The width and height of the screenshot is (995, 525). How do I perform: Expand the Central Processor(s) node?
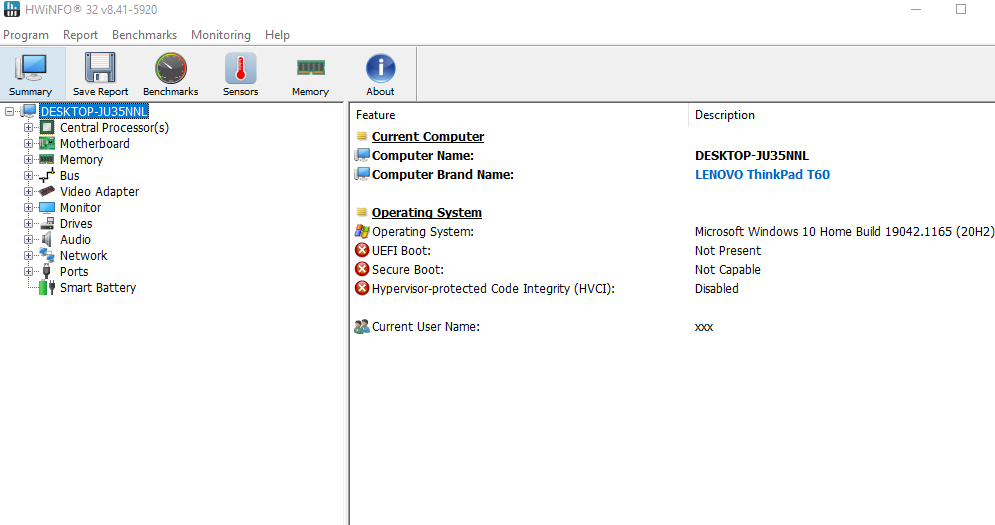pos(28,128)
